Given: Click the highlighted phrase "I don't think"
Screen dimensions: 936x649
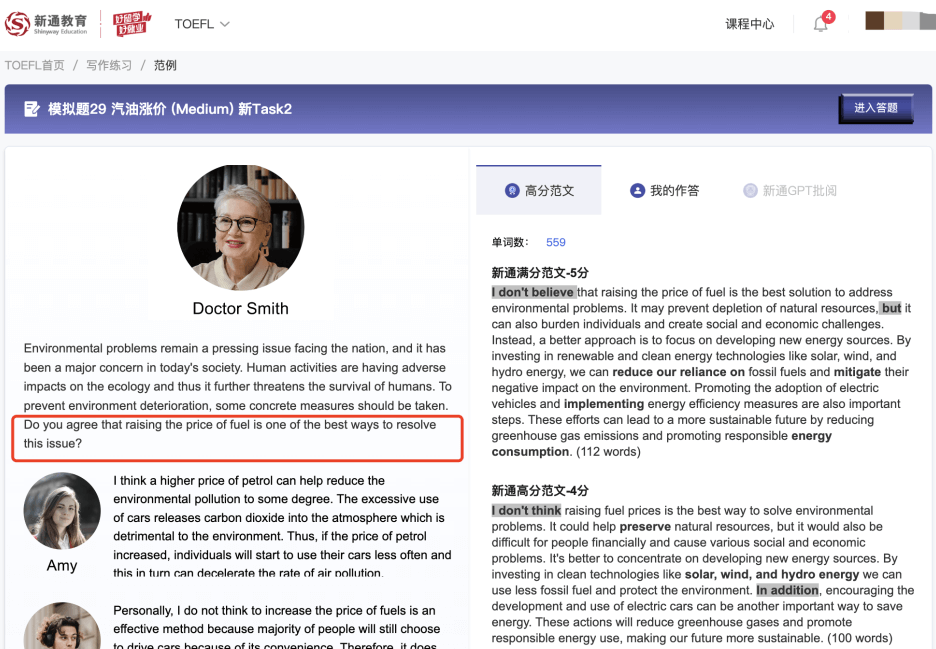Looking at the screenshot, I should tap(526, 510).
